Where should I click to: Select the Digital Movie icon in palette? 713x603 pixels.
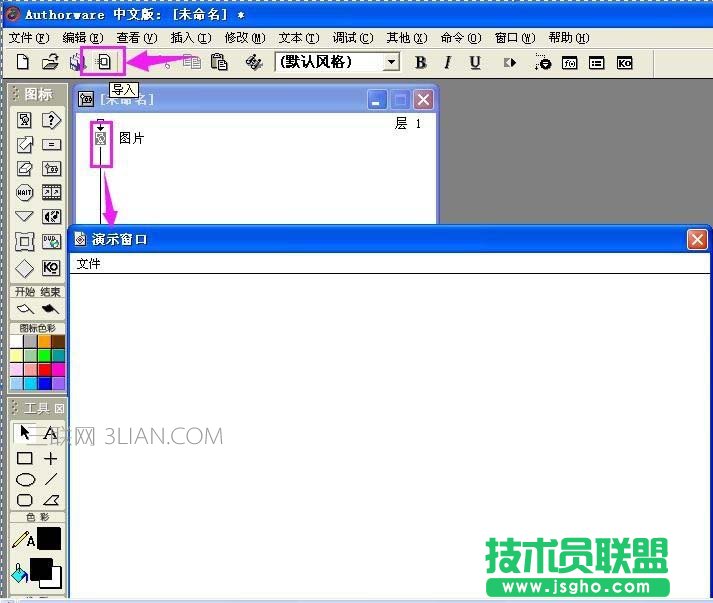(x=51, y=192)
